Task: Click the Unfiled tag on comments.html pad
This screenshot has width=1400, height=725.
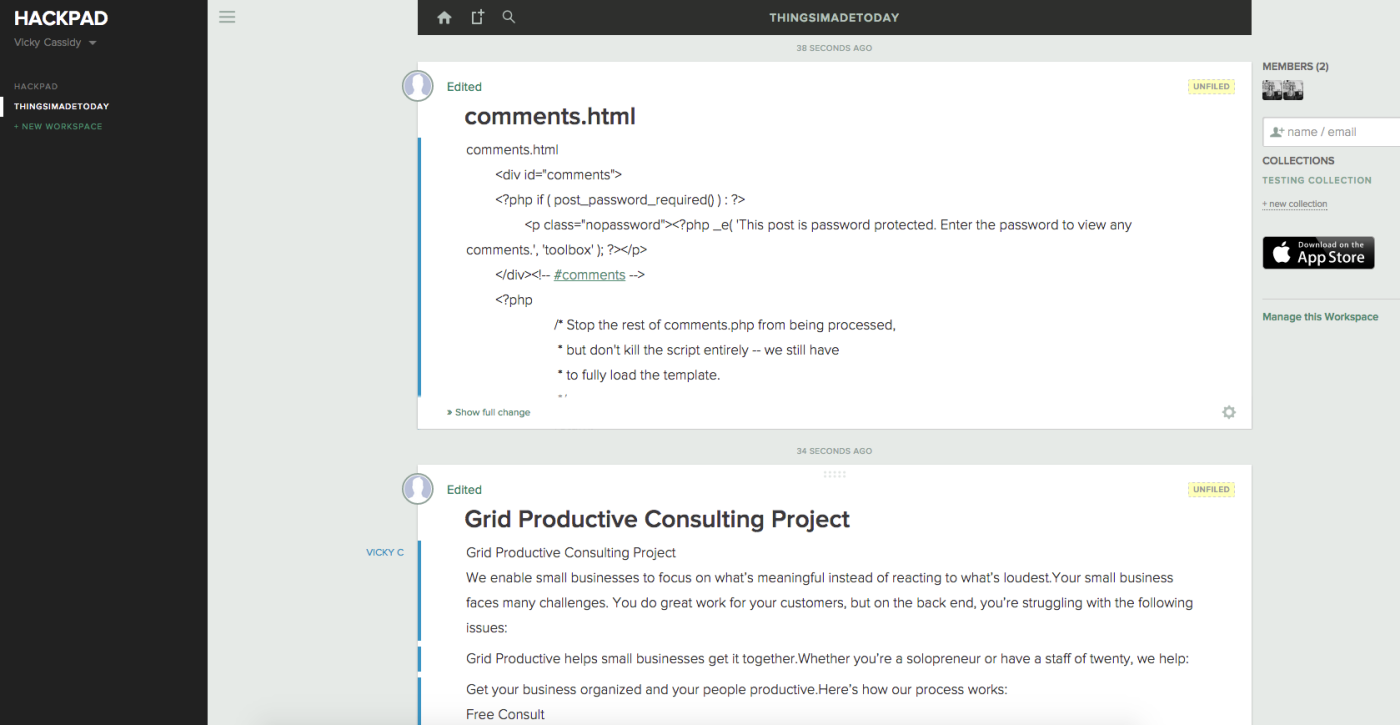Action: (1211, 87)
